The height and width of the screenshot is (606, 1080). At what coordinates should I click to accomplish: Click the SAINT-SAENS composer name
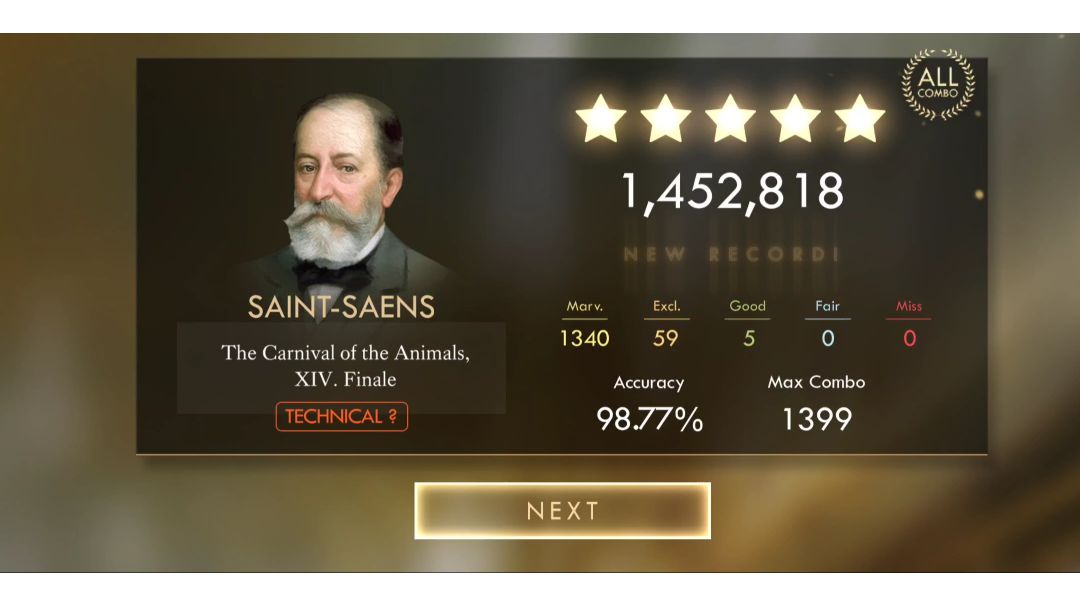pos(342,307)
